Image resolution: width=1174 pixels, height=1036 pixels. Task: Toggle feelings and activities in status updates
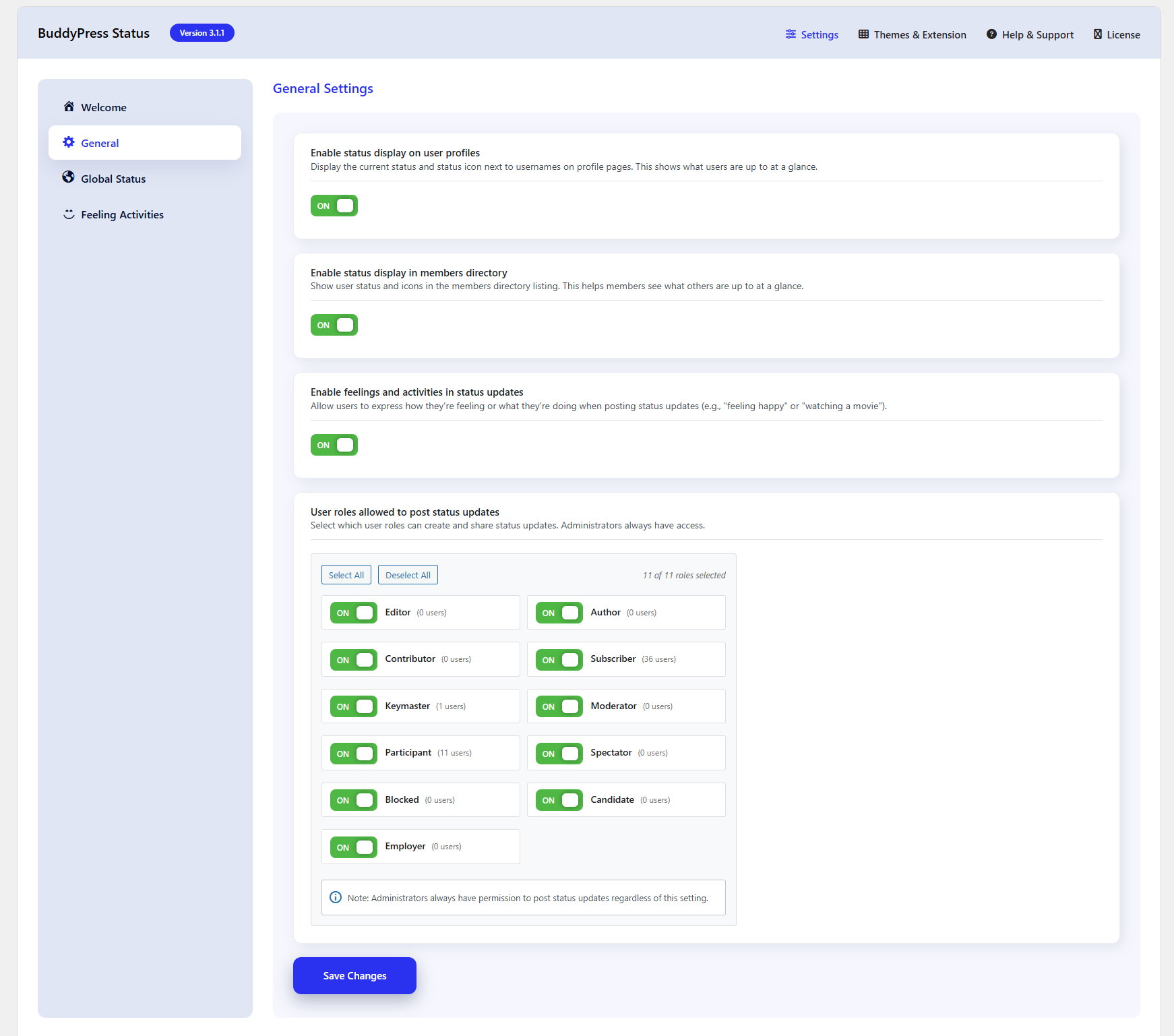click(334, 445)
